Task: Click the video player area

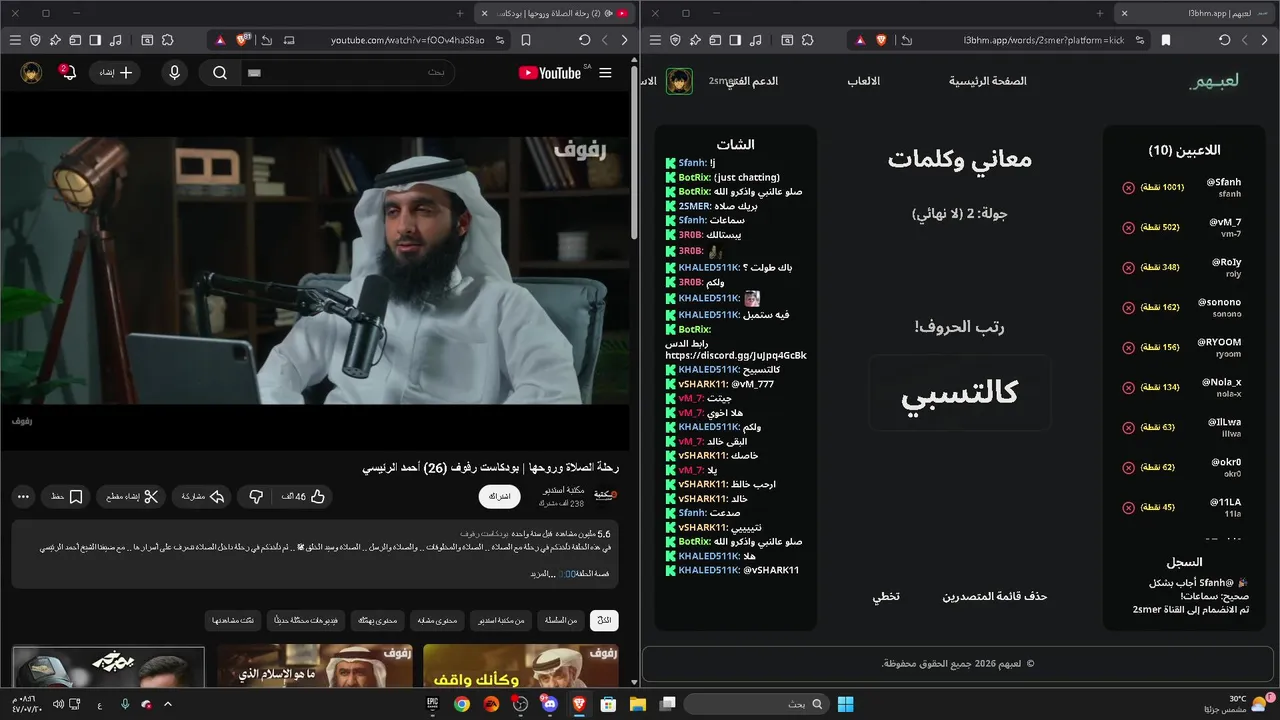Action: coord(315,270)
